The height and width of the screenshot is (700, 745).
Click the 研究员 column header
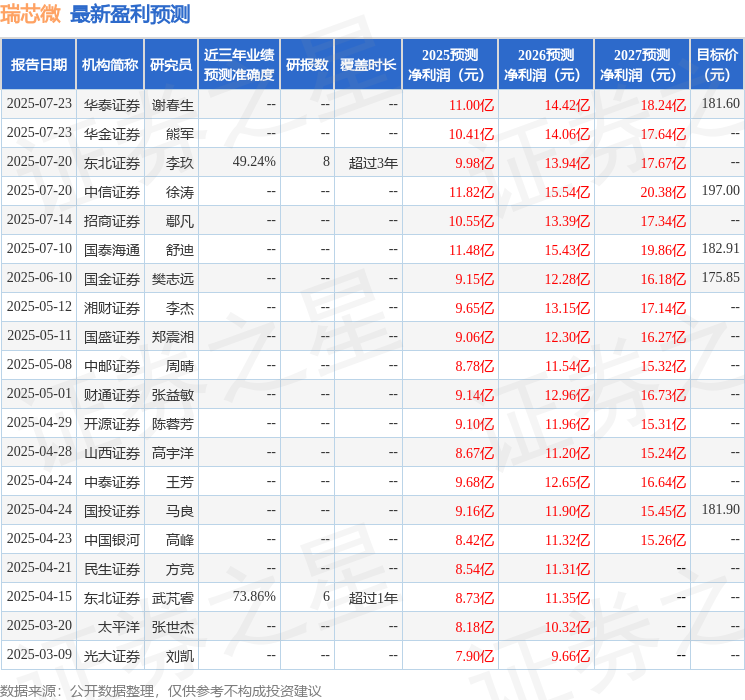(x=171, y=65)
